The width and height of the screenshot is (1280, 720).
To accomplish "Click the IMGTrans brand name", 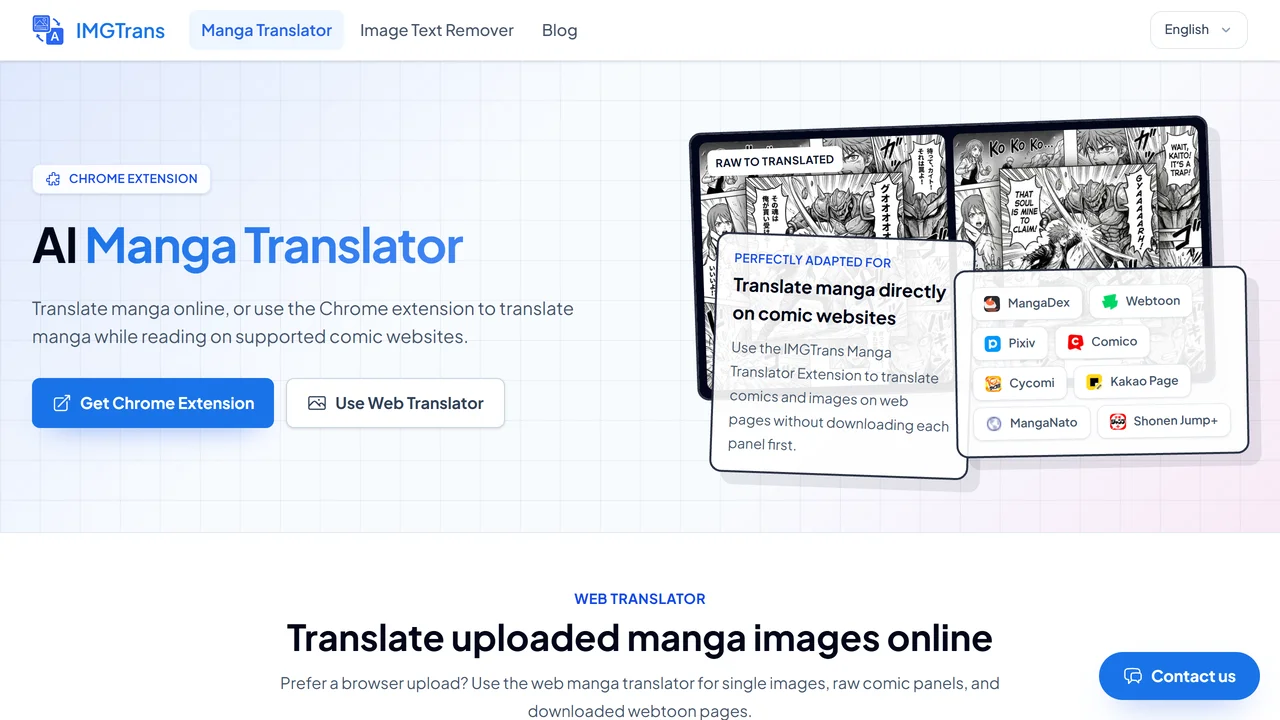I will [x=120, y=30].
